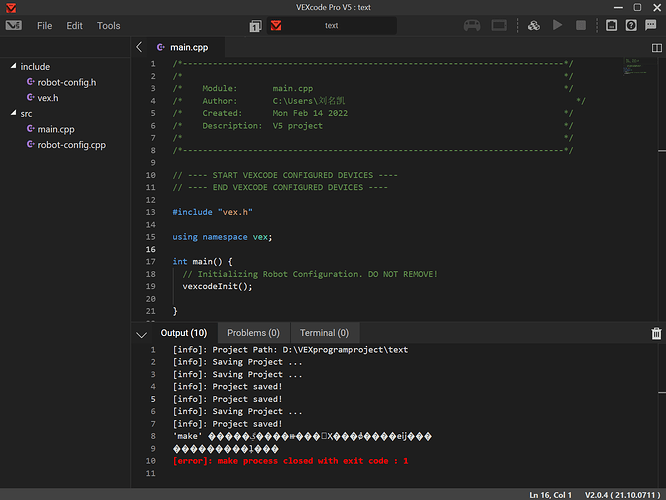Collapse the include folder

point(14,66)
